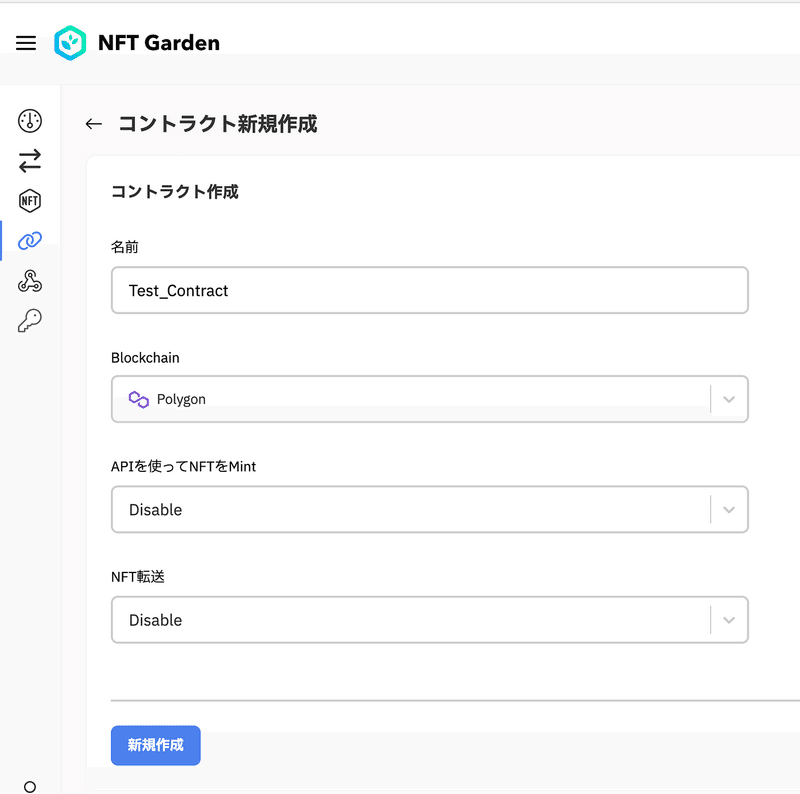Click the small circle icon at sidebar bottom
800x794 pixels.
tap(30, 786)
